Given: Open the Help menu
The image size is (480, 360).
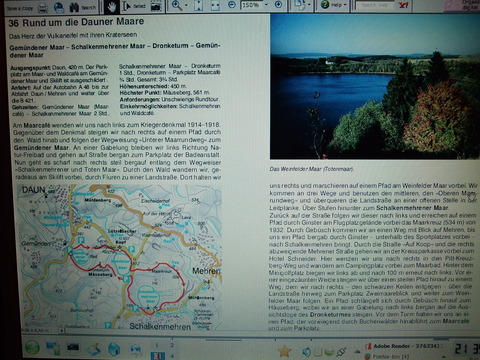Looking at the screenshot, I should click(x=333, y=5).
